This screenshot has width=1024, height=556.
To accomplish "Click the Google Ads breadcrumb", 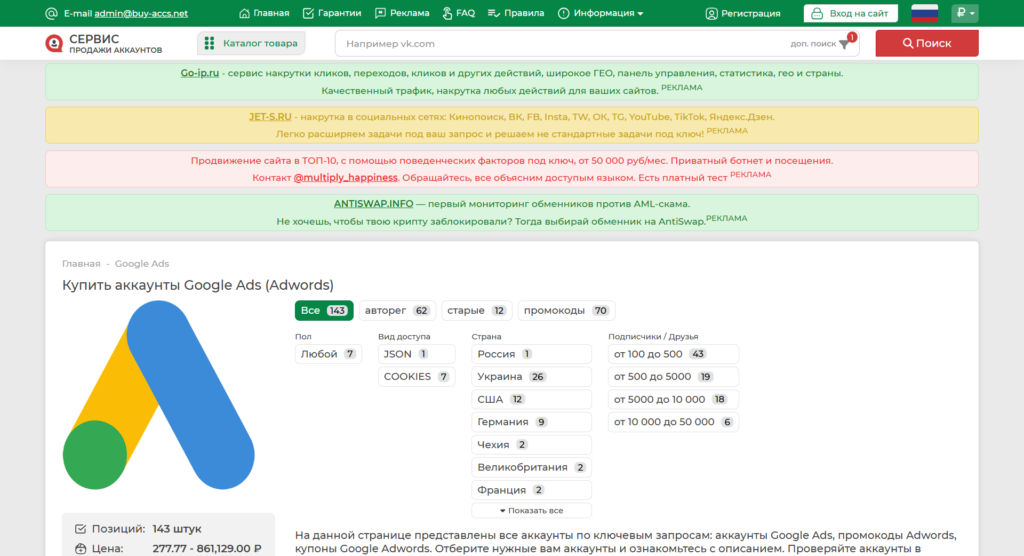I will 142,263.
